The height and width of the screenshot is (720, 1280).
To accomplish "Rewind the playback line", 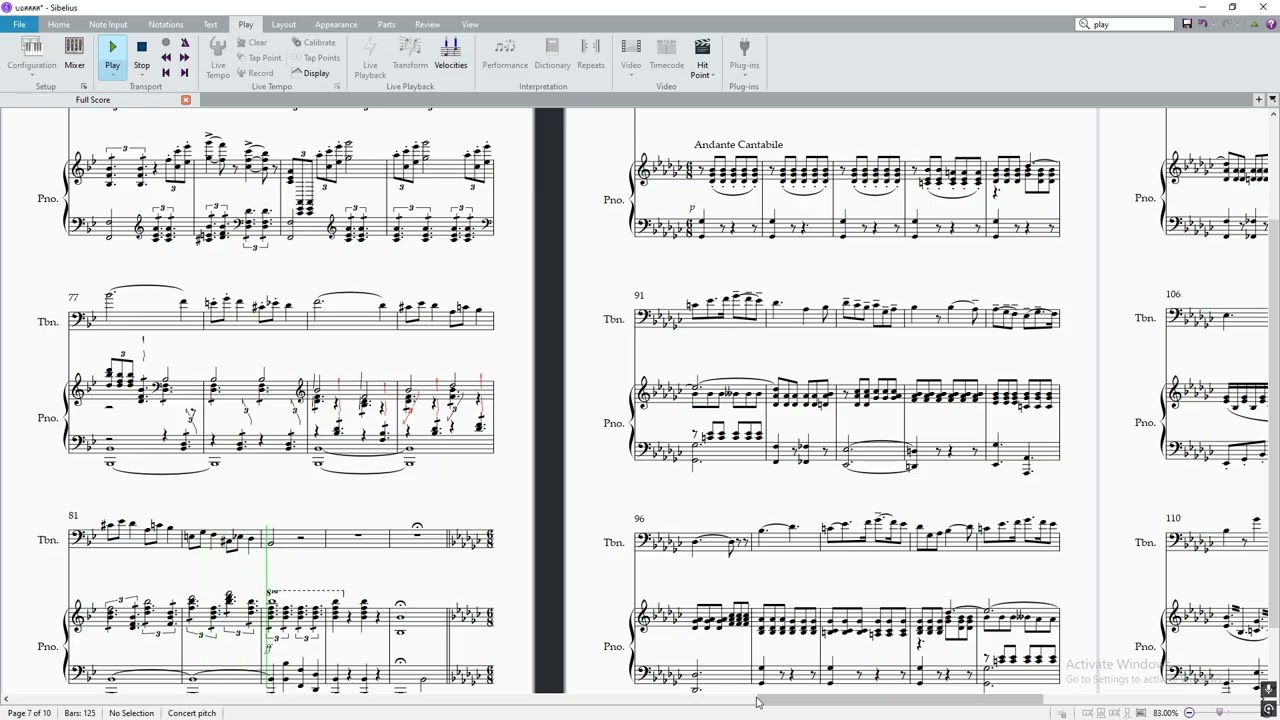I will tap(166, 58).
